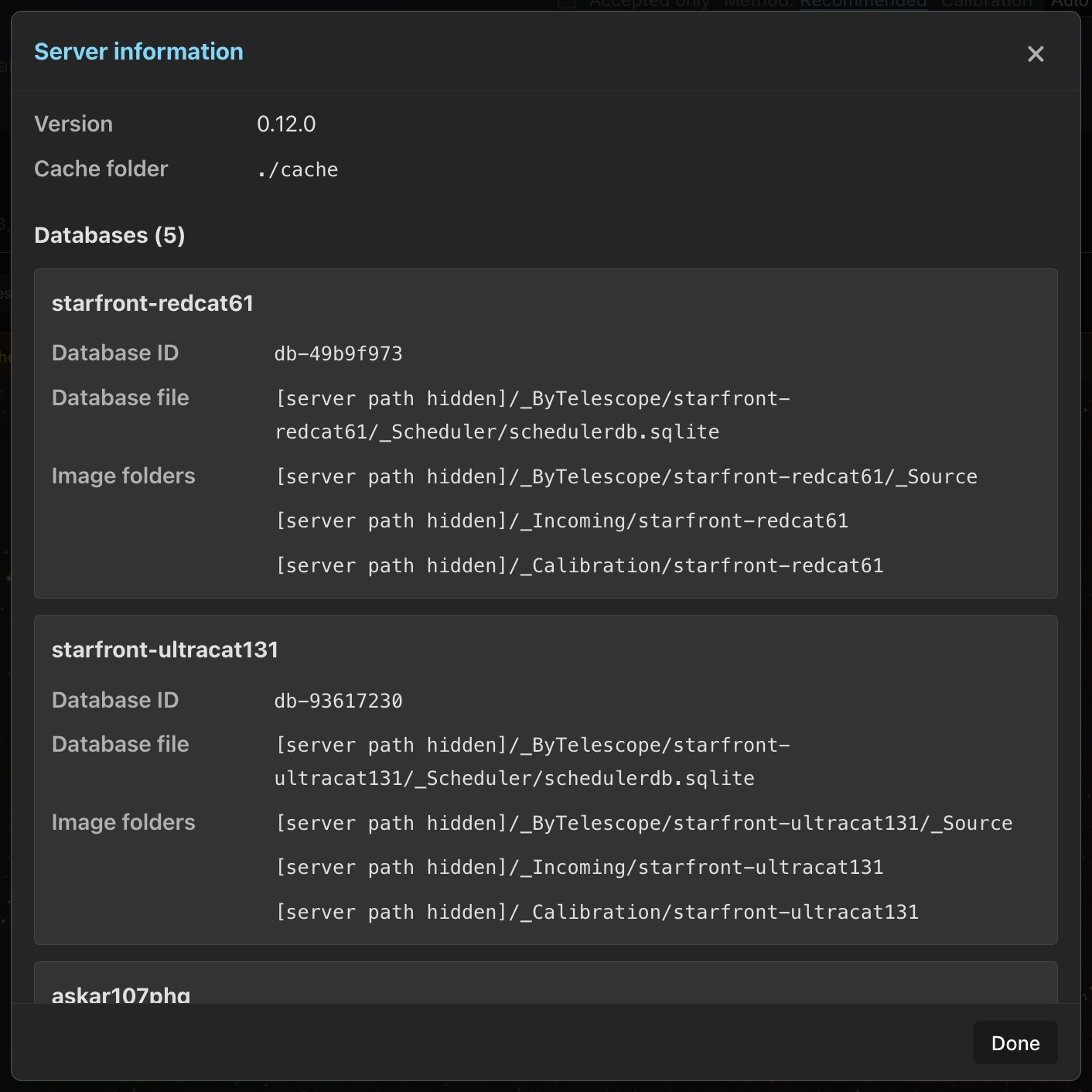
Task: Click the Done button
Action: tap(1015, 1043)
